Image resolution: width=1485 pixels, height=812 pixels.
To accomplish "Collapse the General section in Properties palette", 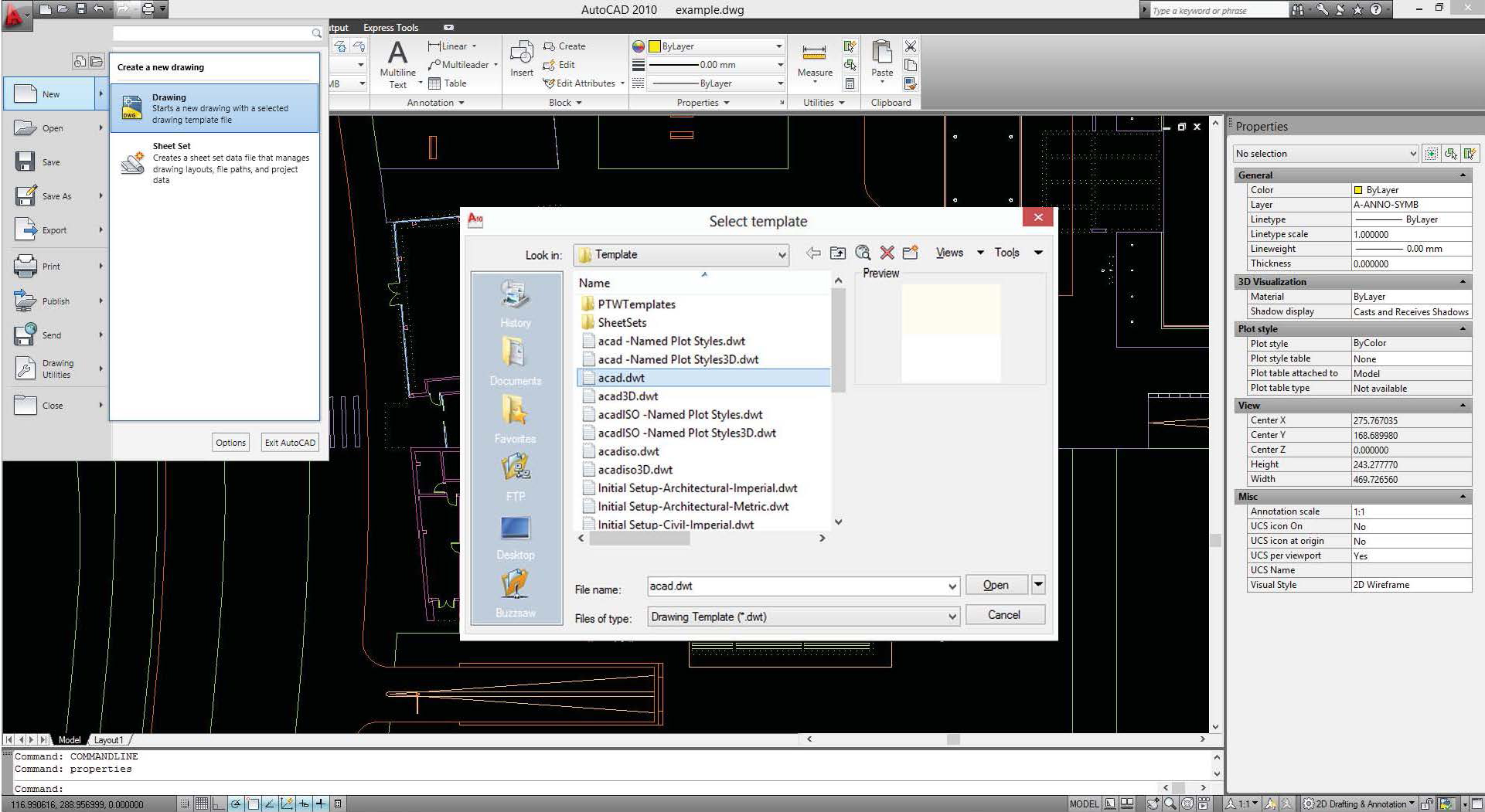I will coord(1463,175).
